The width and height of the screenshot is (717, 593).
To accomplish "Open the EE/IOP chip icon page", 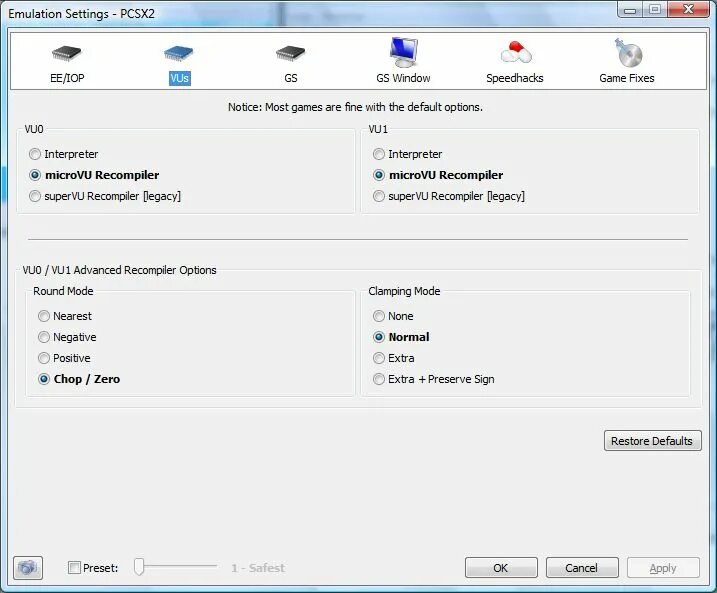I will tap(67, 53).
